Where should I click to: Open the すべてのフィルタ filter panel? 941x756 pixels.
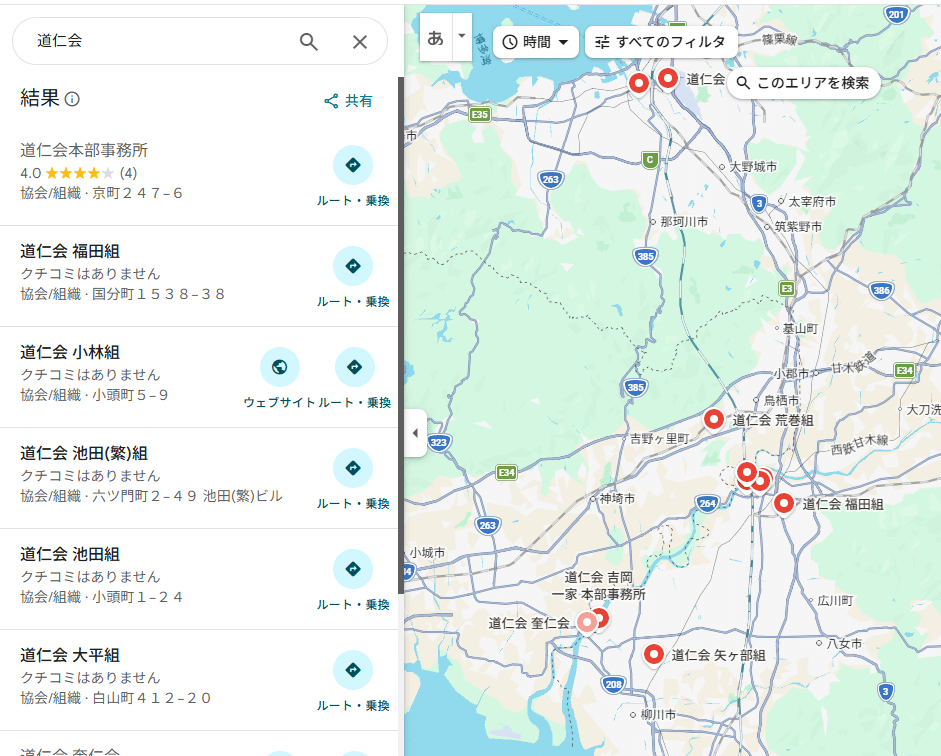point(661,42)
